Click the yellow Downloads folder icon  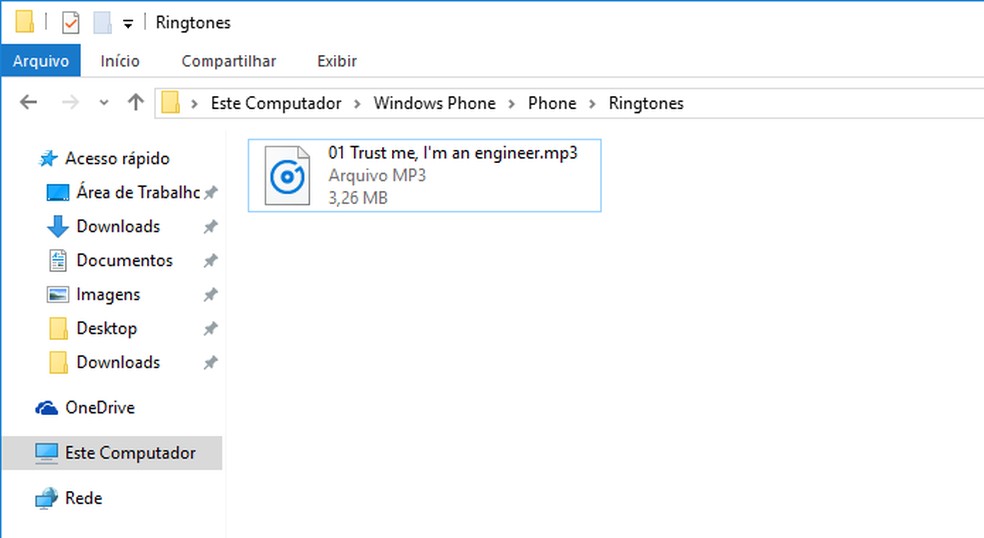tap(58, 362)
